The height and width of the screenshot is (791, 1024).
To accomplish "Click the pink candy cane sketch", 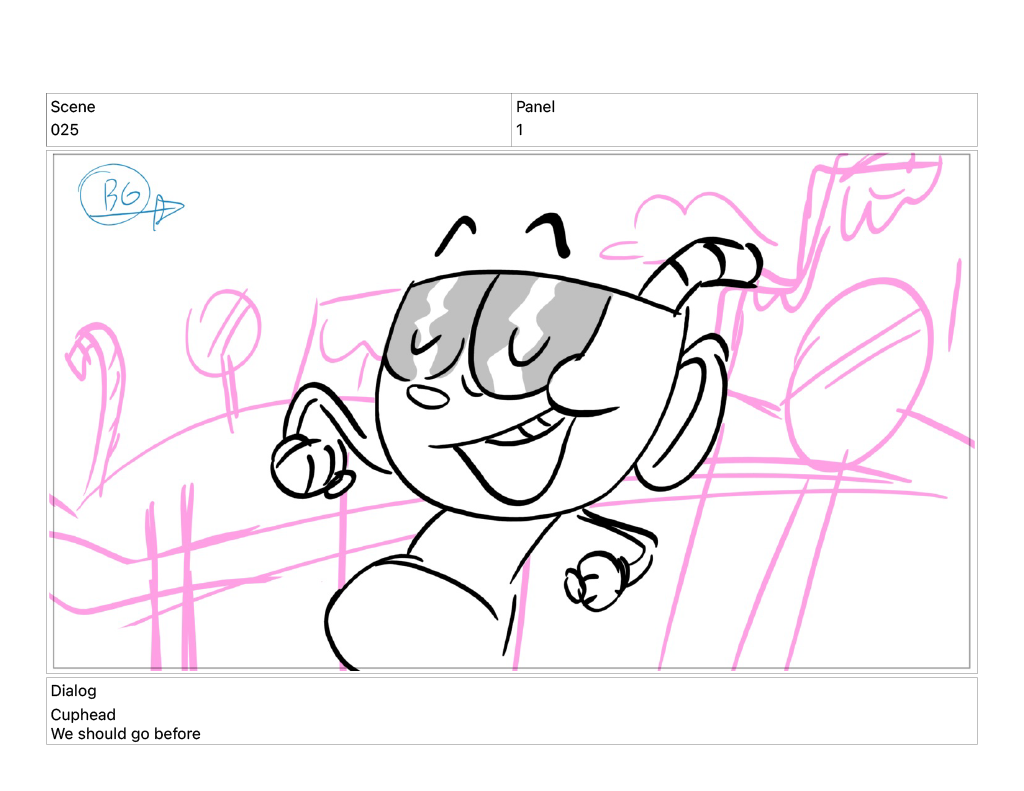I will point(98,380).
